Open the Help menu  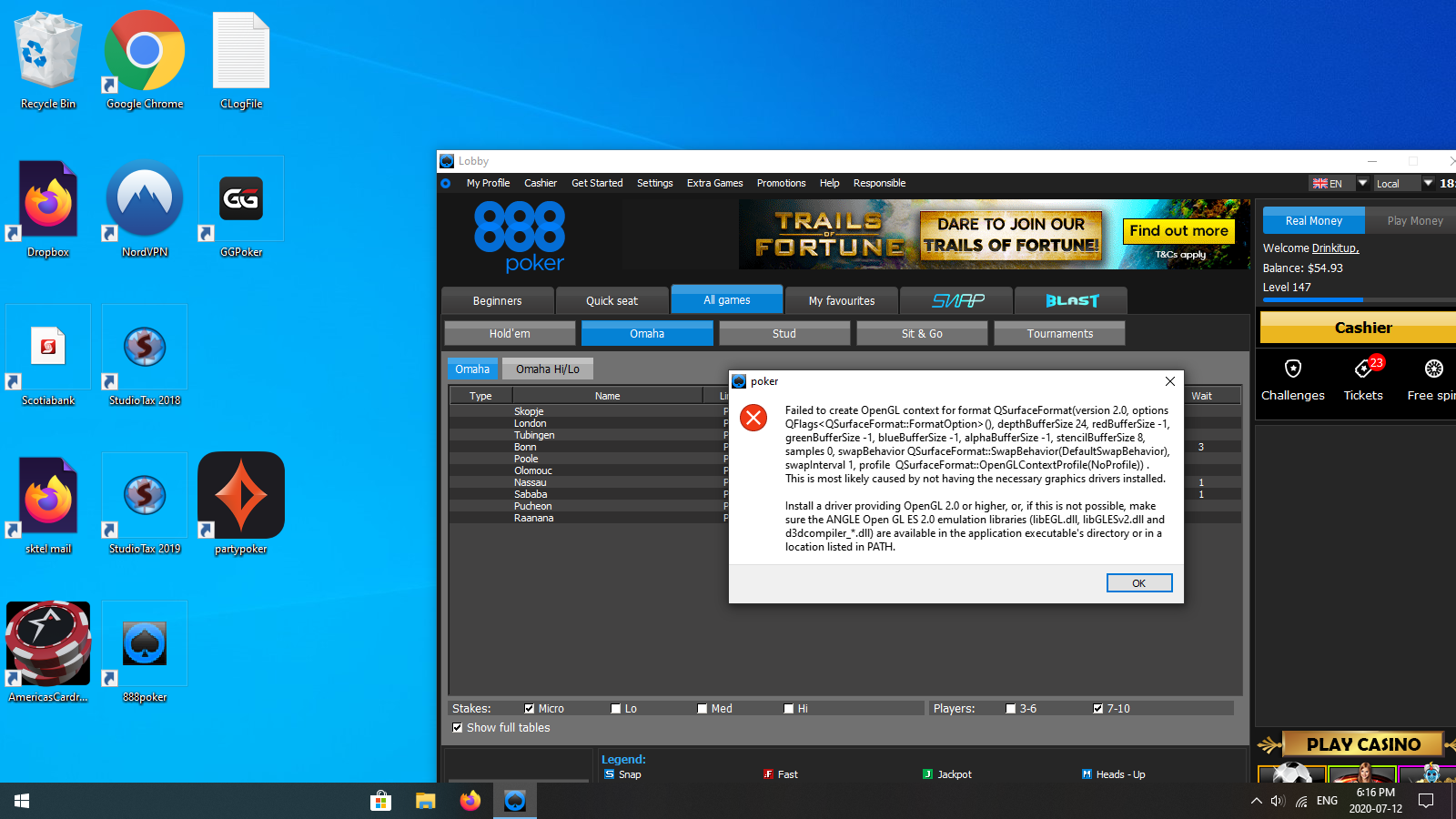pos(829,183)
